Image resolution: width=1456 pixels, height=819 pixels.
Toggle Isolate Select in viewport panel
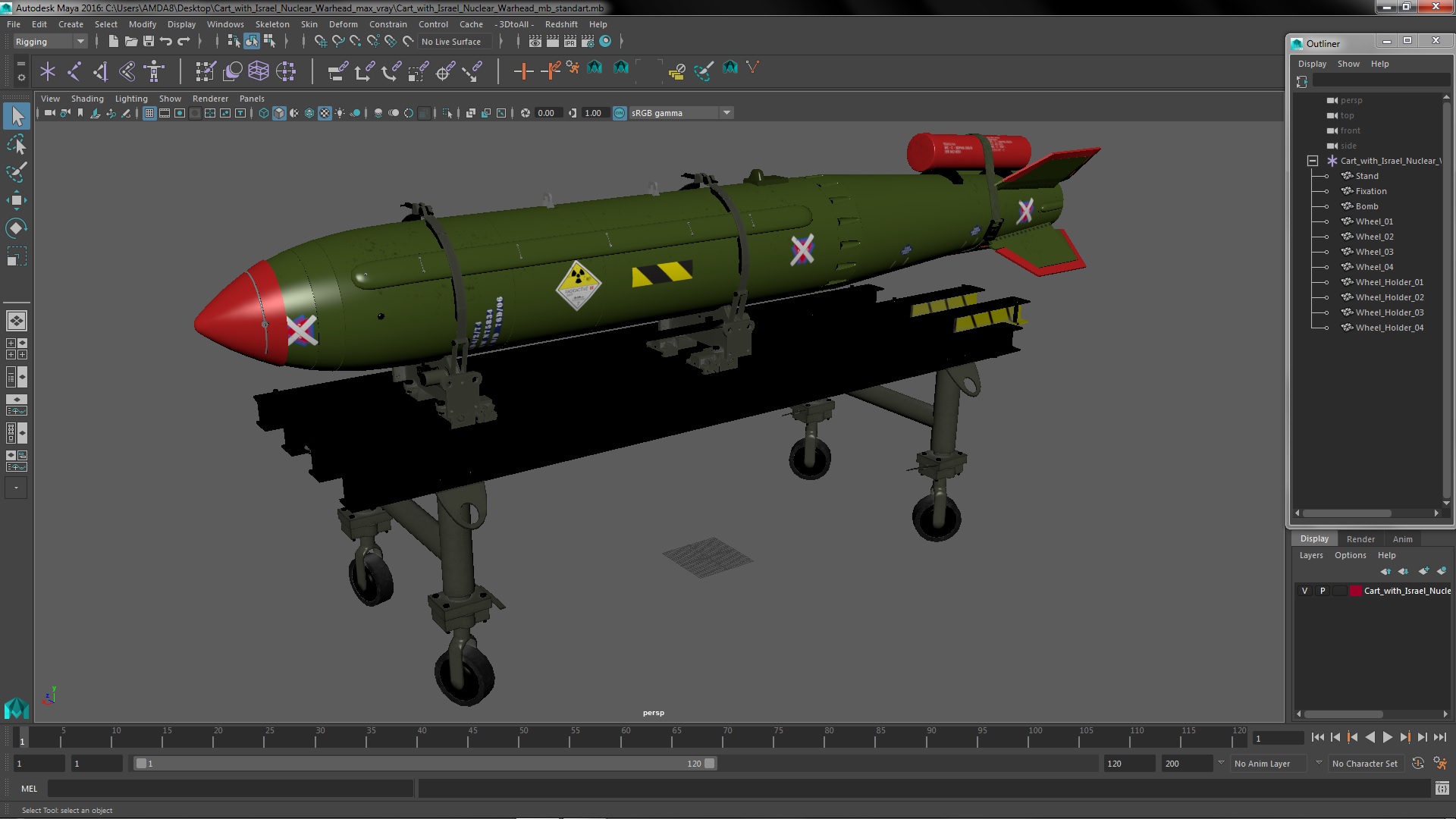click(447, 113)
